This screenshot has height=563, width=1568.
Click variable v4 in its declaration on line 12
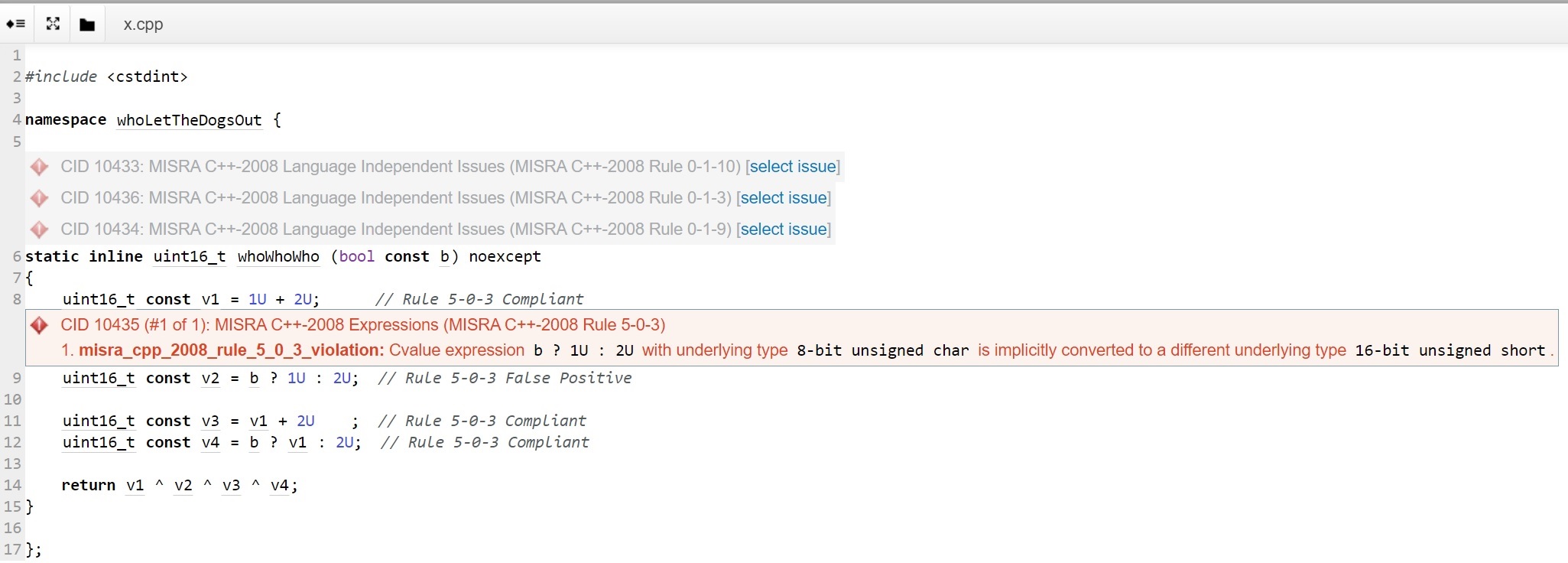pos(210,442)
